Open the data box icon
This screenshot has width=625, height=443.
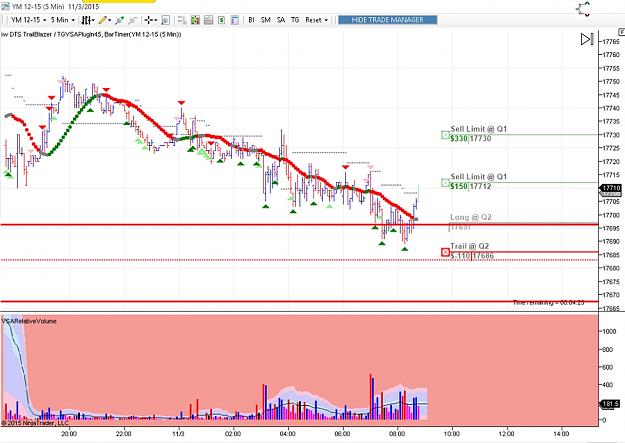point(166,20)
